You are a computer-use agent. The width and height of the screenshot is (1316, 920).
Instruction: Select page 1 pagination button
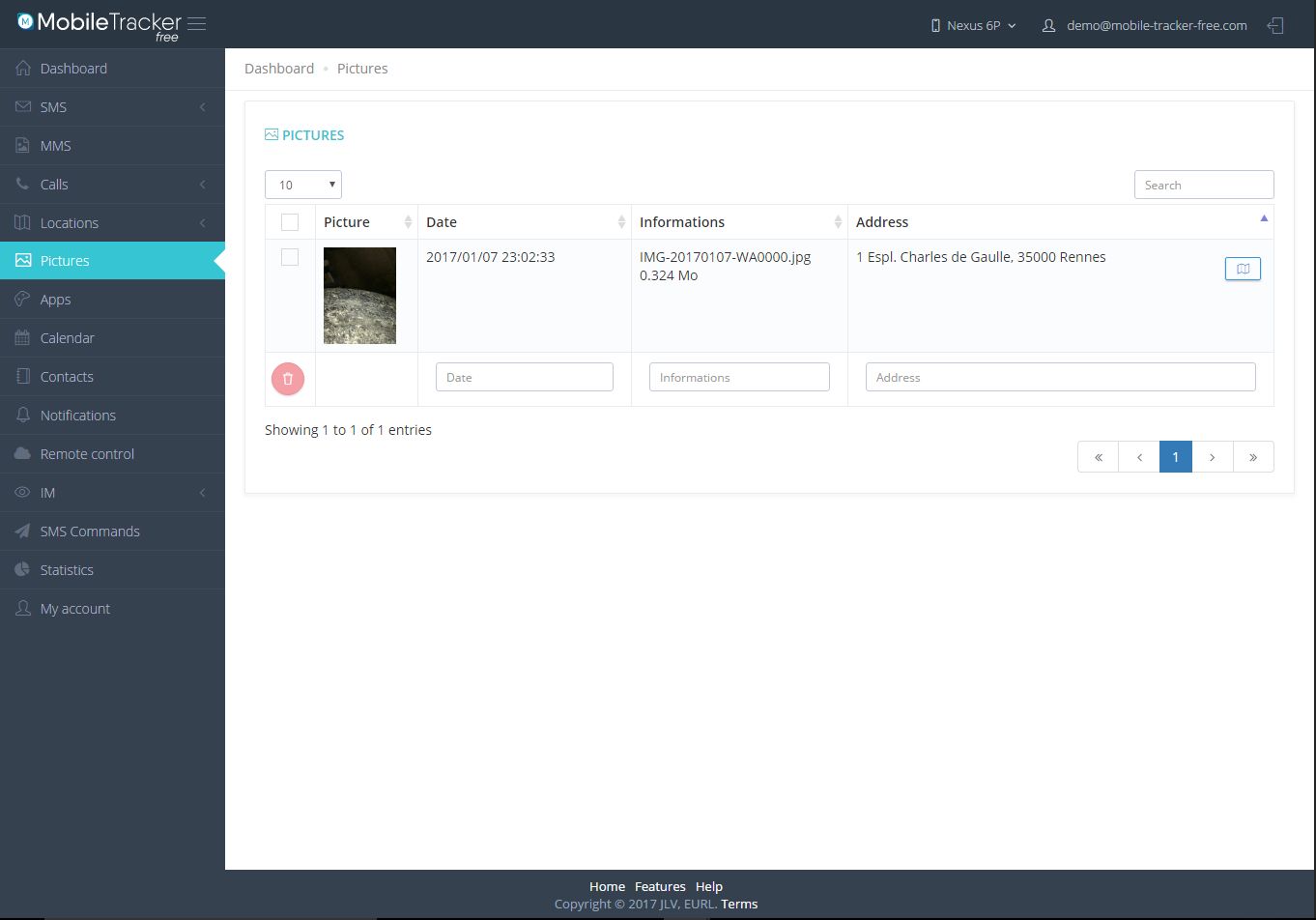1176,457
